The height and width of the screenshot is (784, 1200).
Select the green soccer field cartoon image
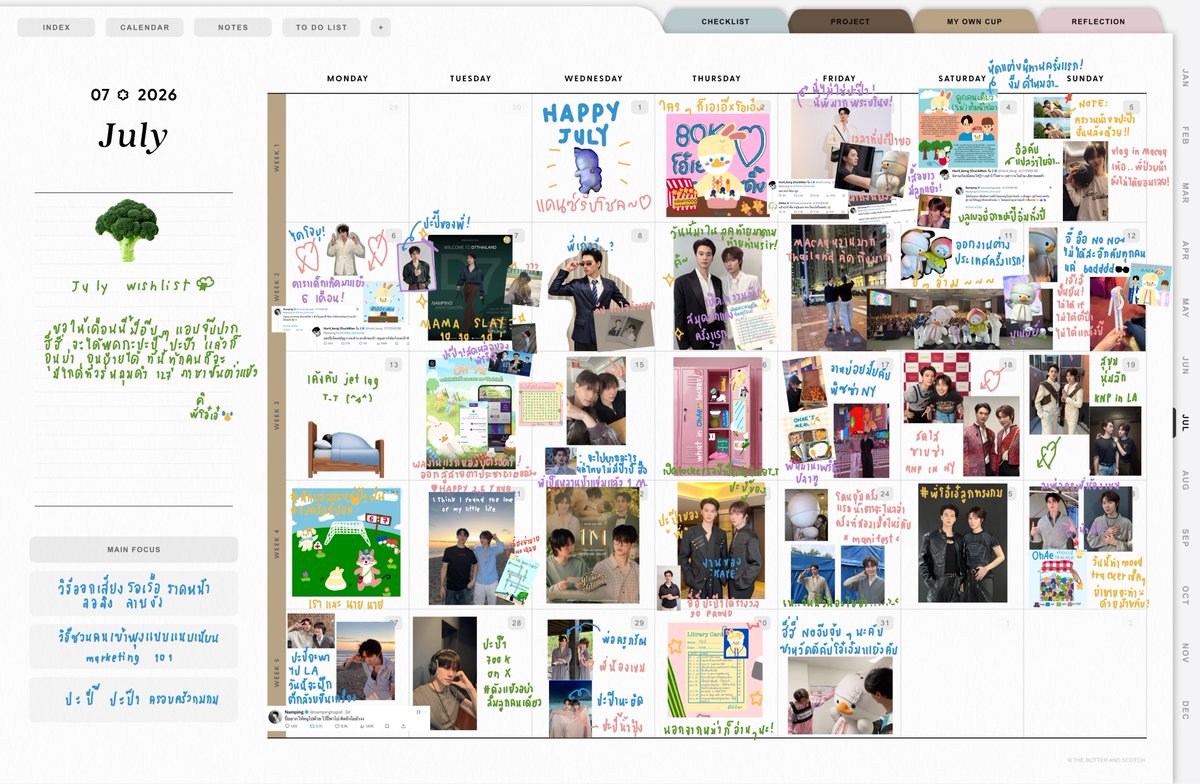coord(346,544)
